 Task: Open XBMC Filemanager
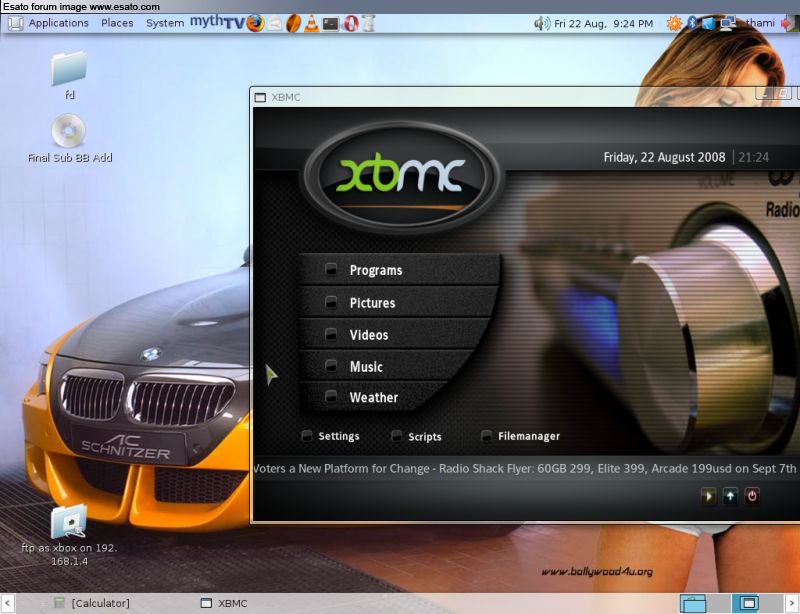click(521, 436)
